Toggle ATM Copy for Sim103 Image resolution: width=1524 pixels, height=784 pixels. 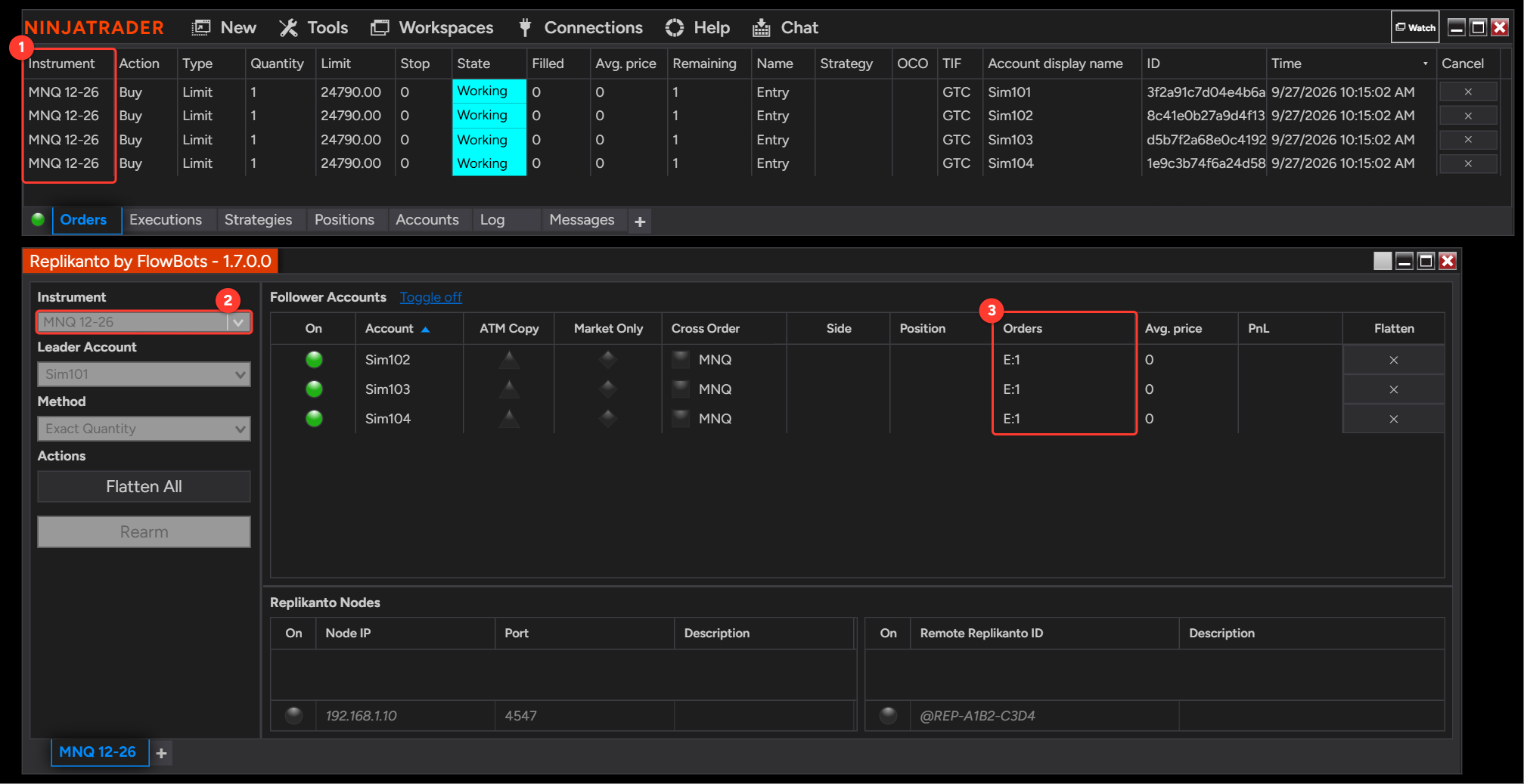(509, 389)
